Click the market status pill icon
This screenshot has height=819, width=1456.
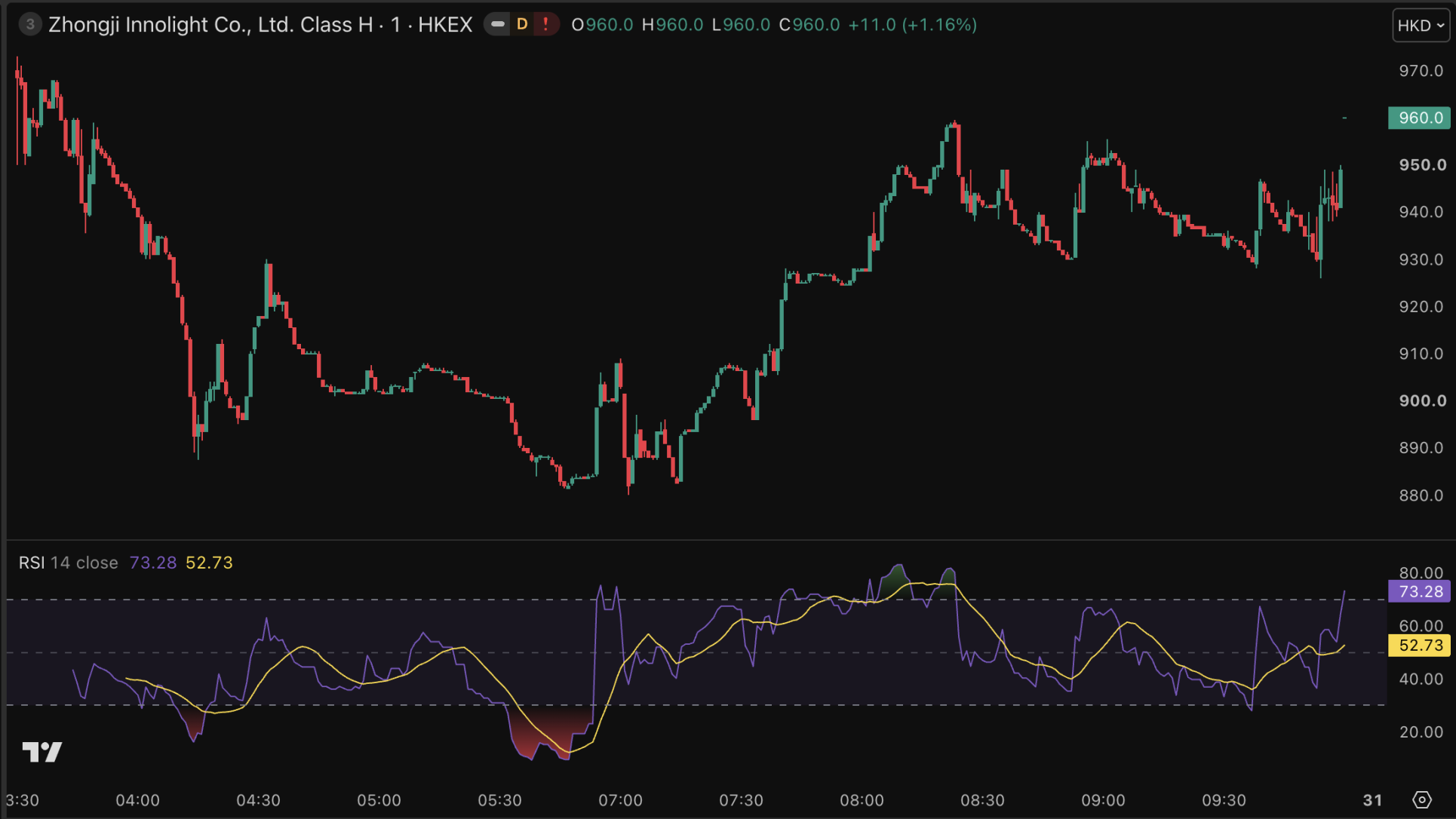pyautogui.click(x=498, y=24)
